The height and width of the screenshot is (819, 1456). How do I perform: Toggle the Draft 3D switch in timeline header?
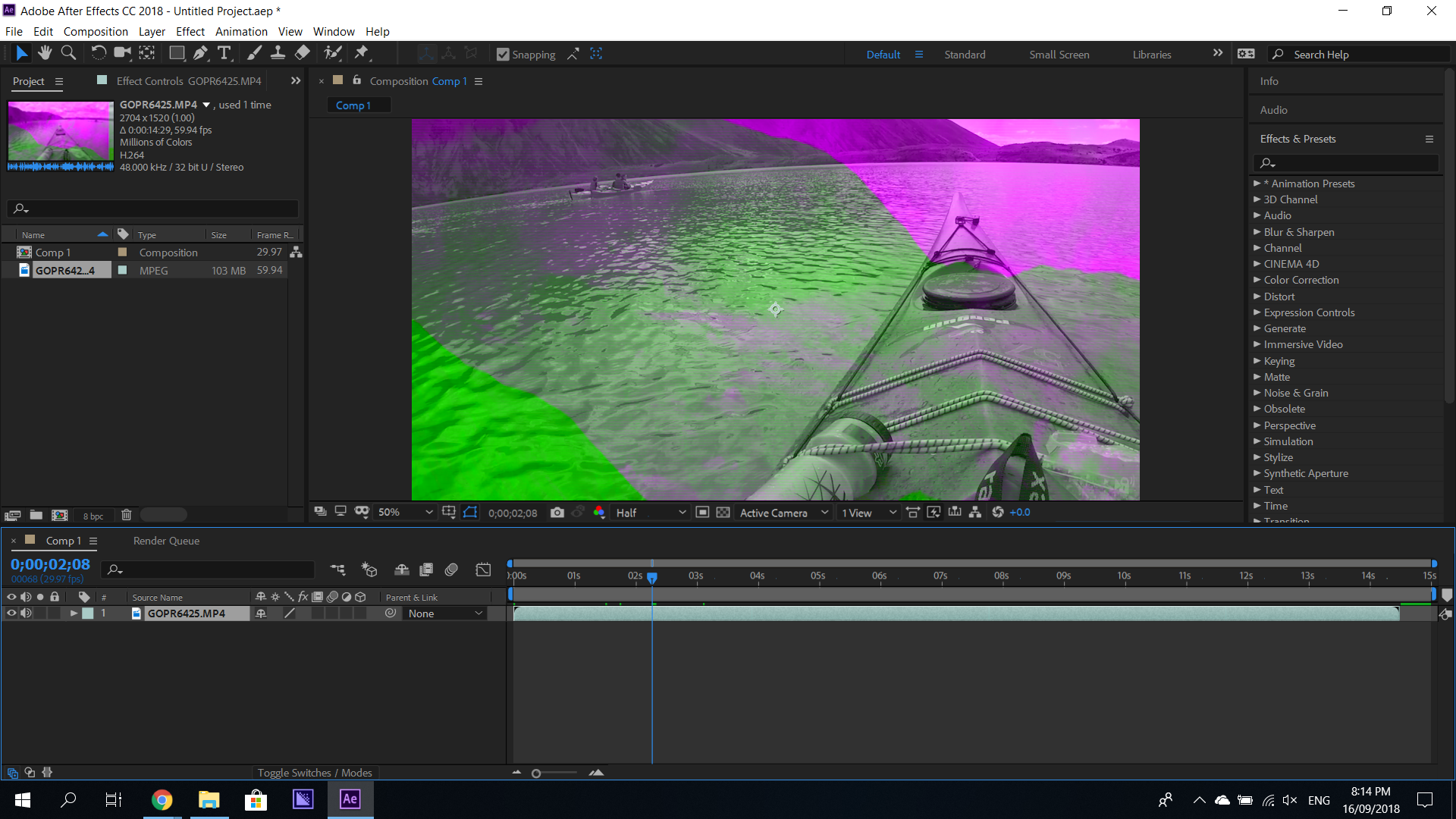pos(369,570)
